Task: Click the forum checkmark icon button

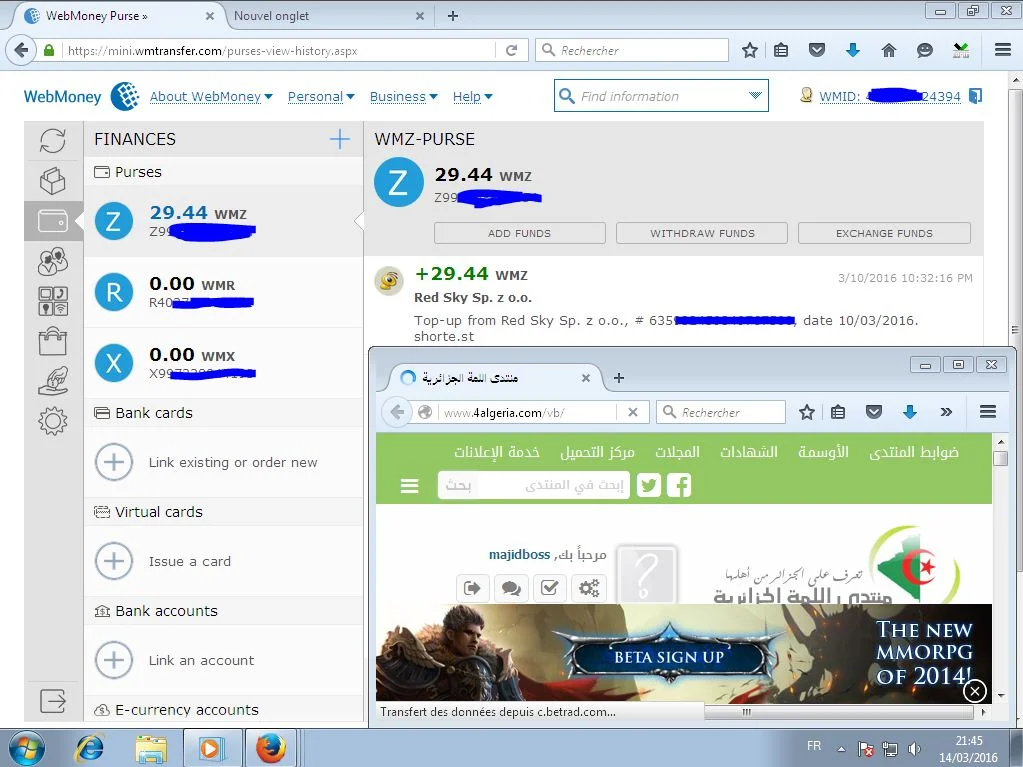Action: click(x=549, y=588)
